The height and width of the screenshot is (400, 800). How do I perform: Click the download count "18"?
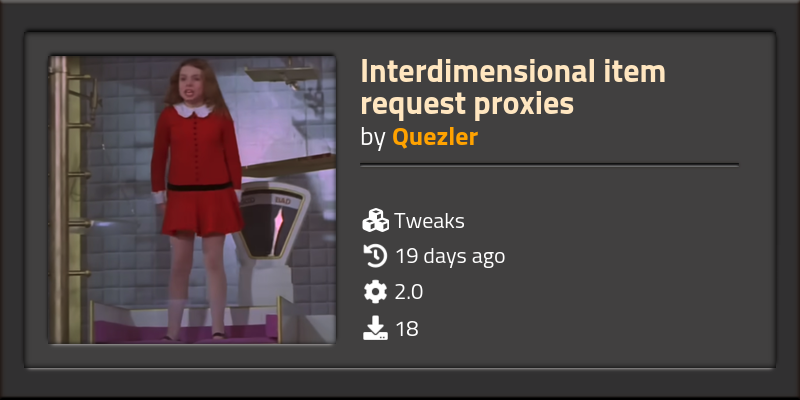[407, 329]
